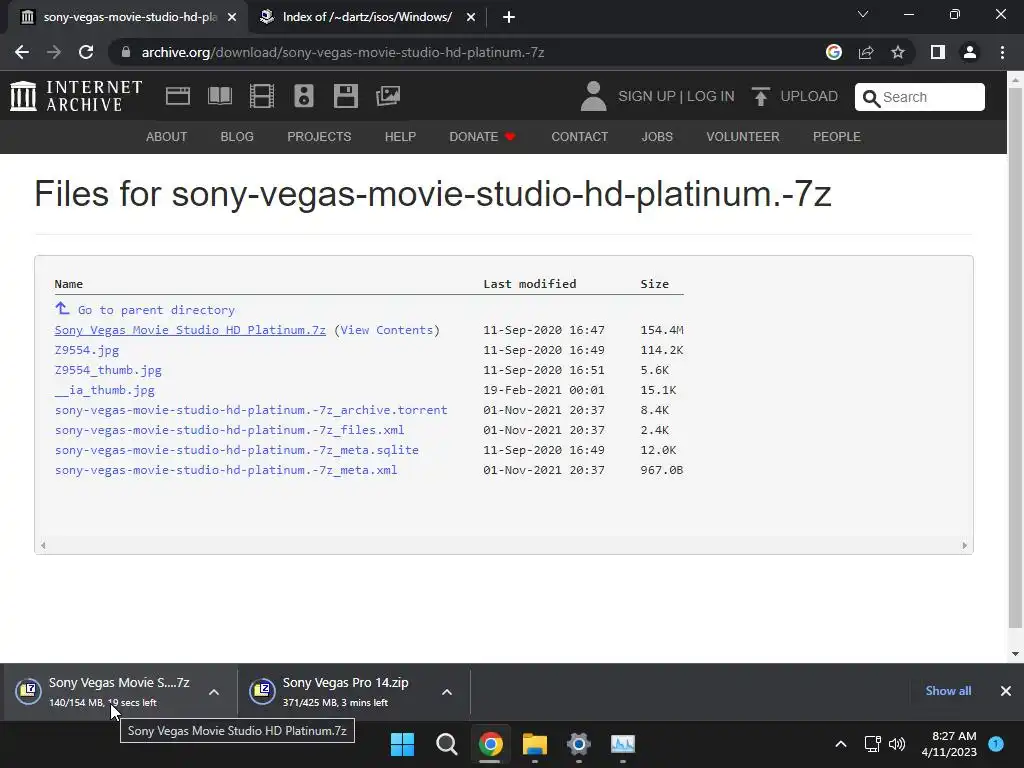Expand Sony Vegas Pro 14.zip download options
This screenshot has height=768, width=1024.
click(447, 692)
